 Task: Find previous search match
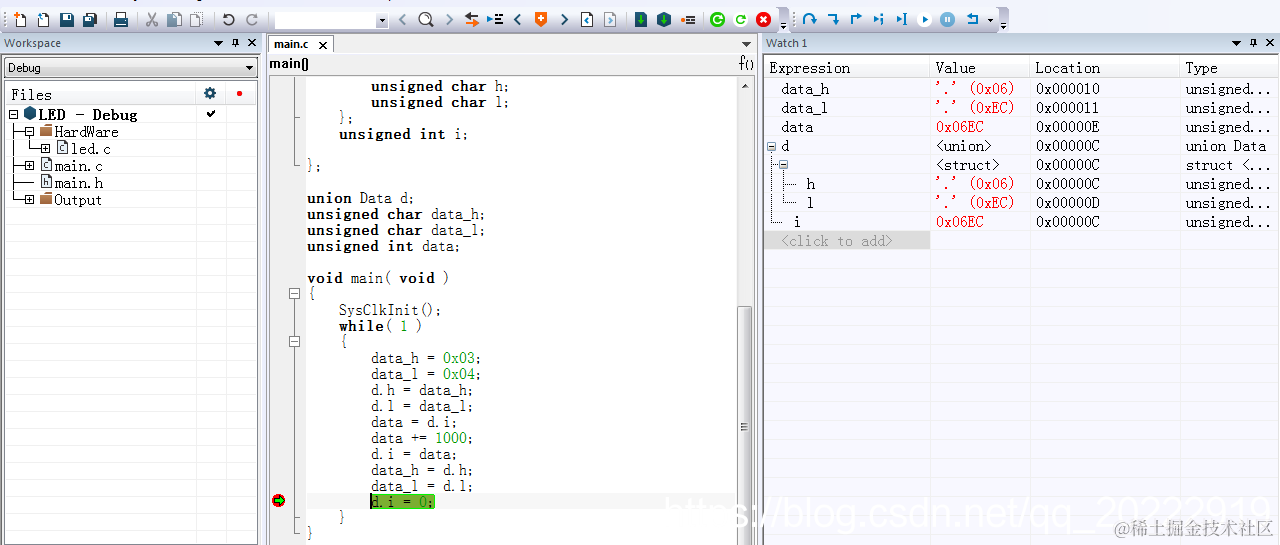click(x=402, y=20)
